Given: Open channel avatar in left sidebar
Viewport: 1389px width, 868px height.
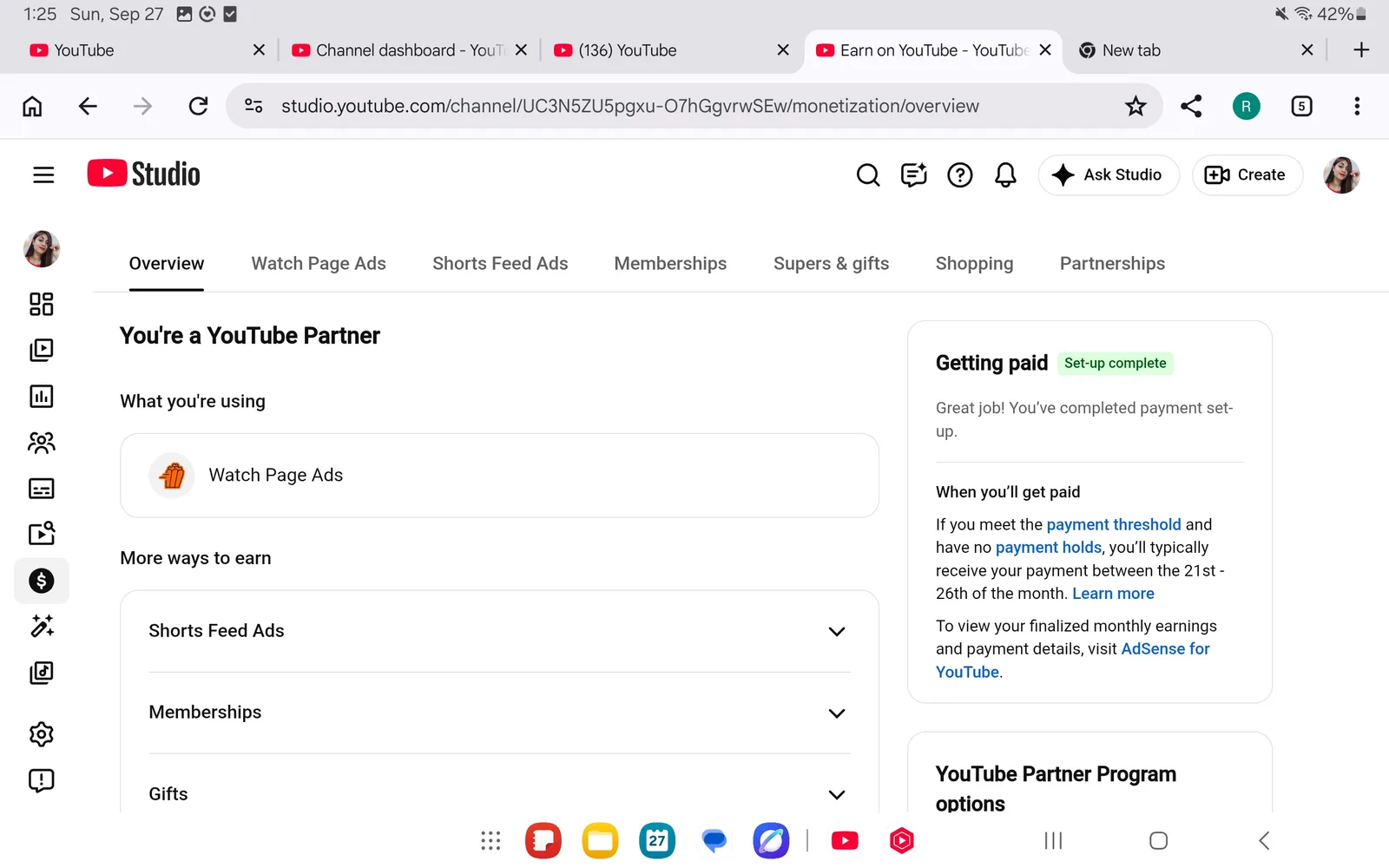Looking at the screenshot, I should 42,249.
